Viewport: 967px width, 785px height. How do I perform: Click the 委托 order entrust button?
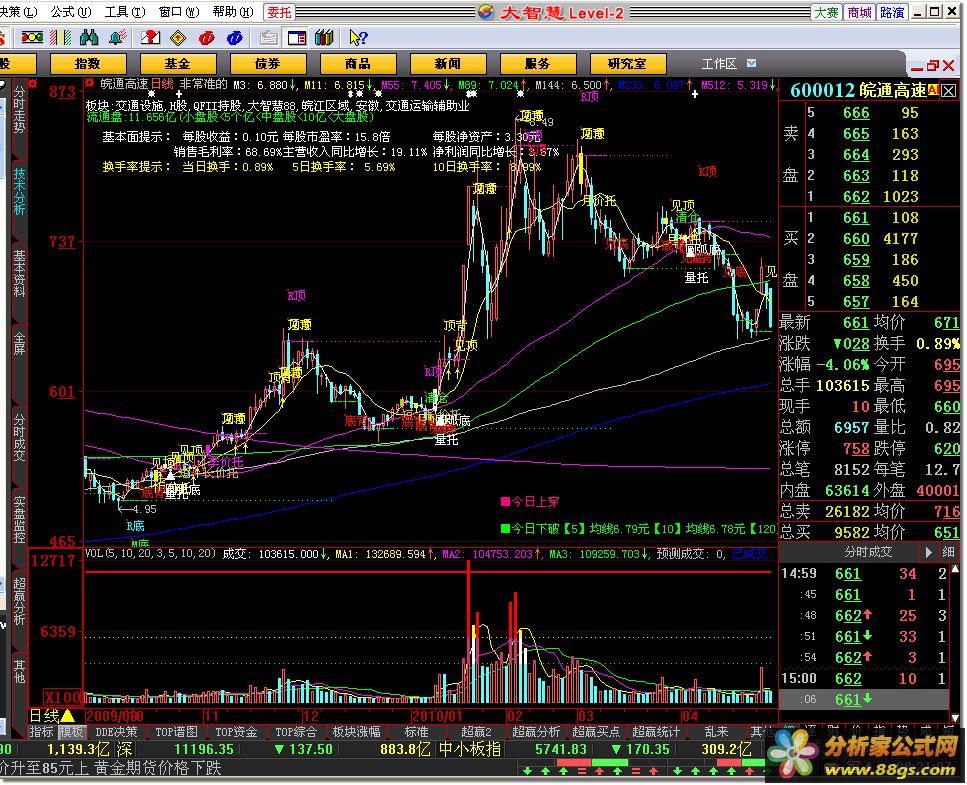pyautogui.click(x=279, y=12)
